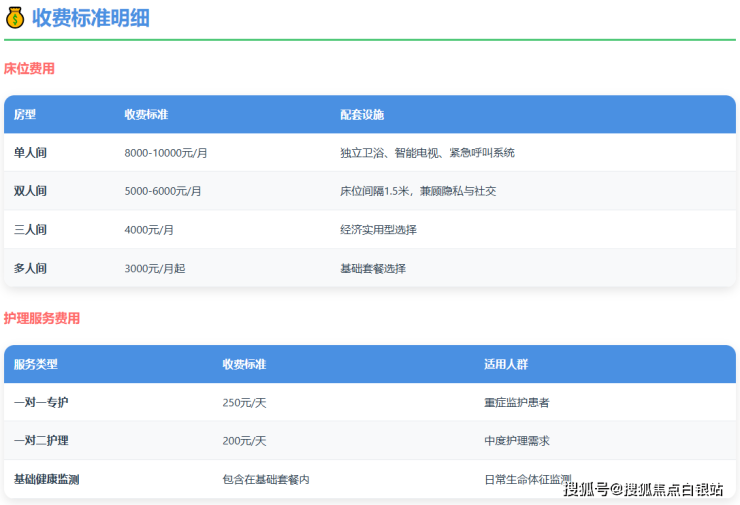Select the 双人间 row label
The image size is (740, 505).
click(x=30, y=191)
